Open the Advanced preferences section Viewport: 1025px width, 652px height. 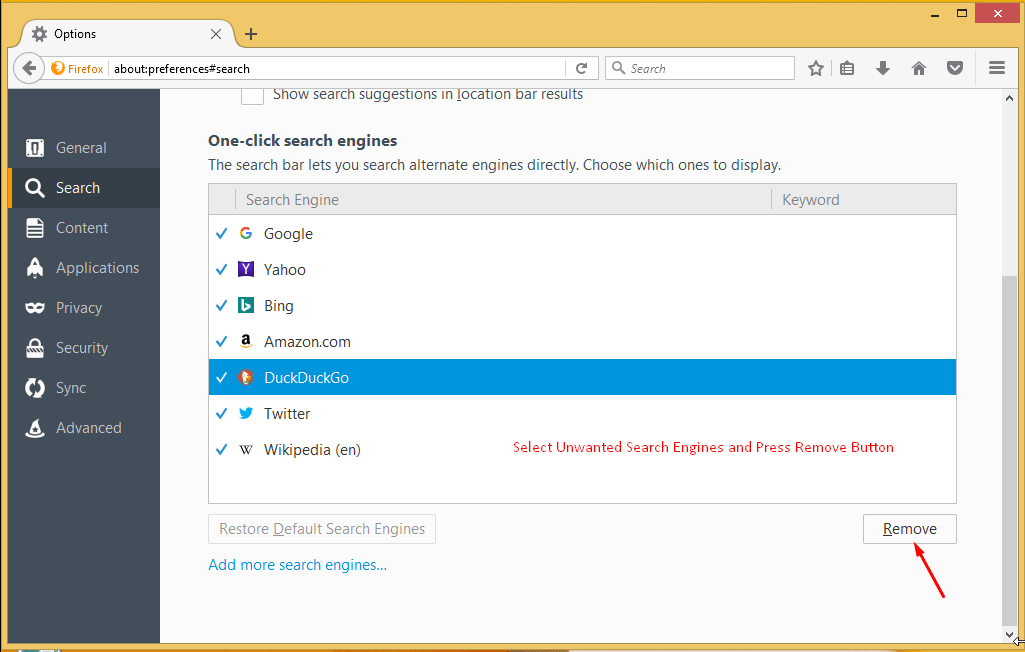pos(84,427)
